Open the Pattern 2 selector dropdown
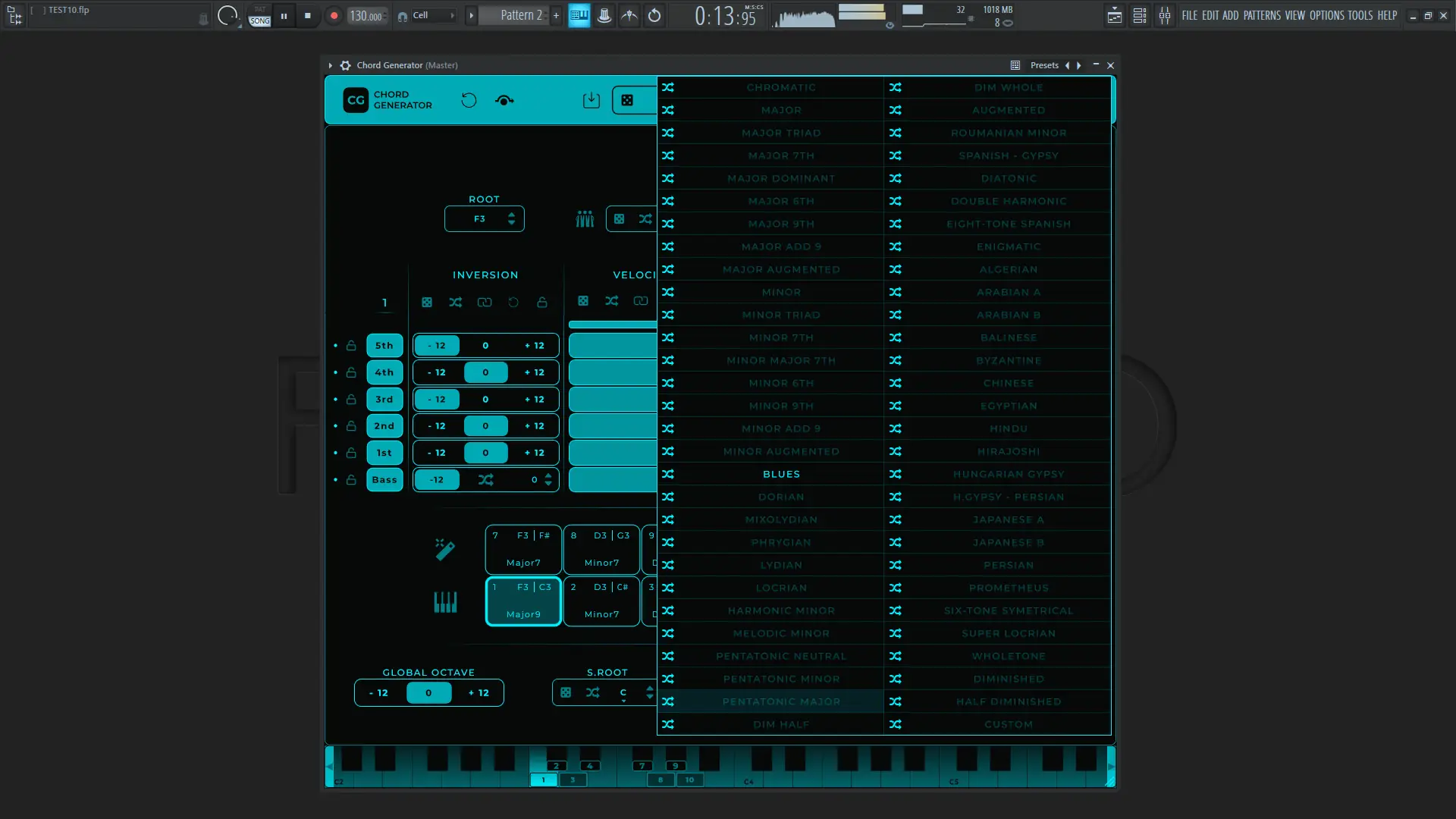 click(522, 15)
